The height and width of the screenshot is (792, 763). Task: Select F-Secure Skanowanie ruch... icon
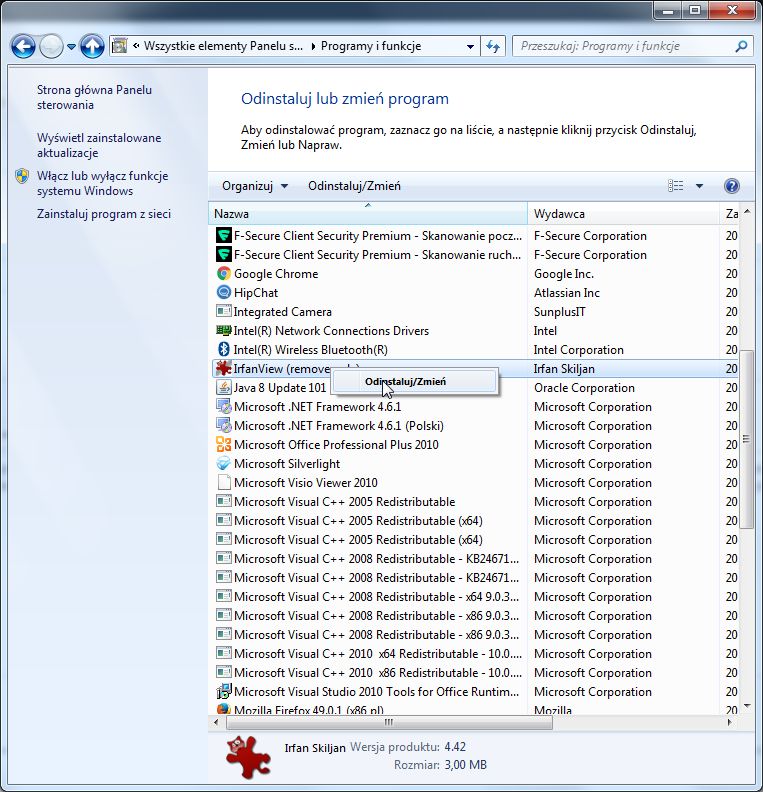[x=224, y=255]
